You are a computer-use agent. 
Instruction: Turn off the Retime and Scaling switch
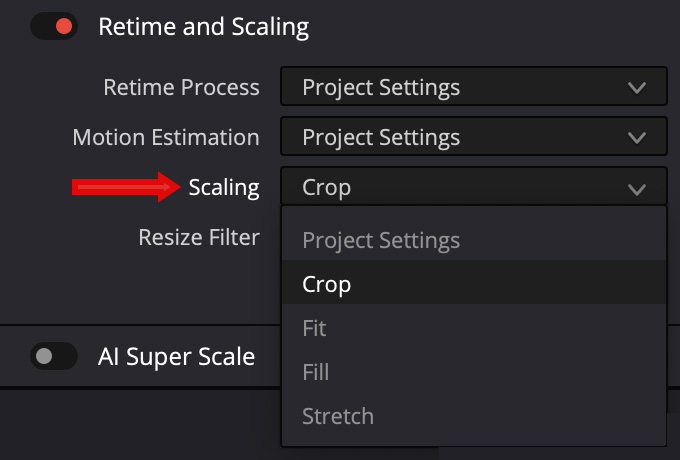pos(53,27)
